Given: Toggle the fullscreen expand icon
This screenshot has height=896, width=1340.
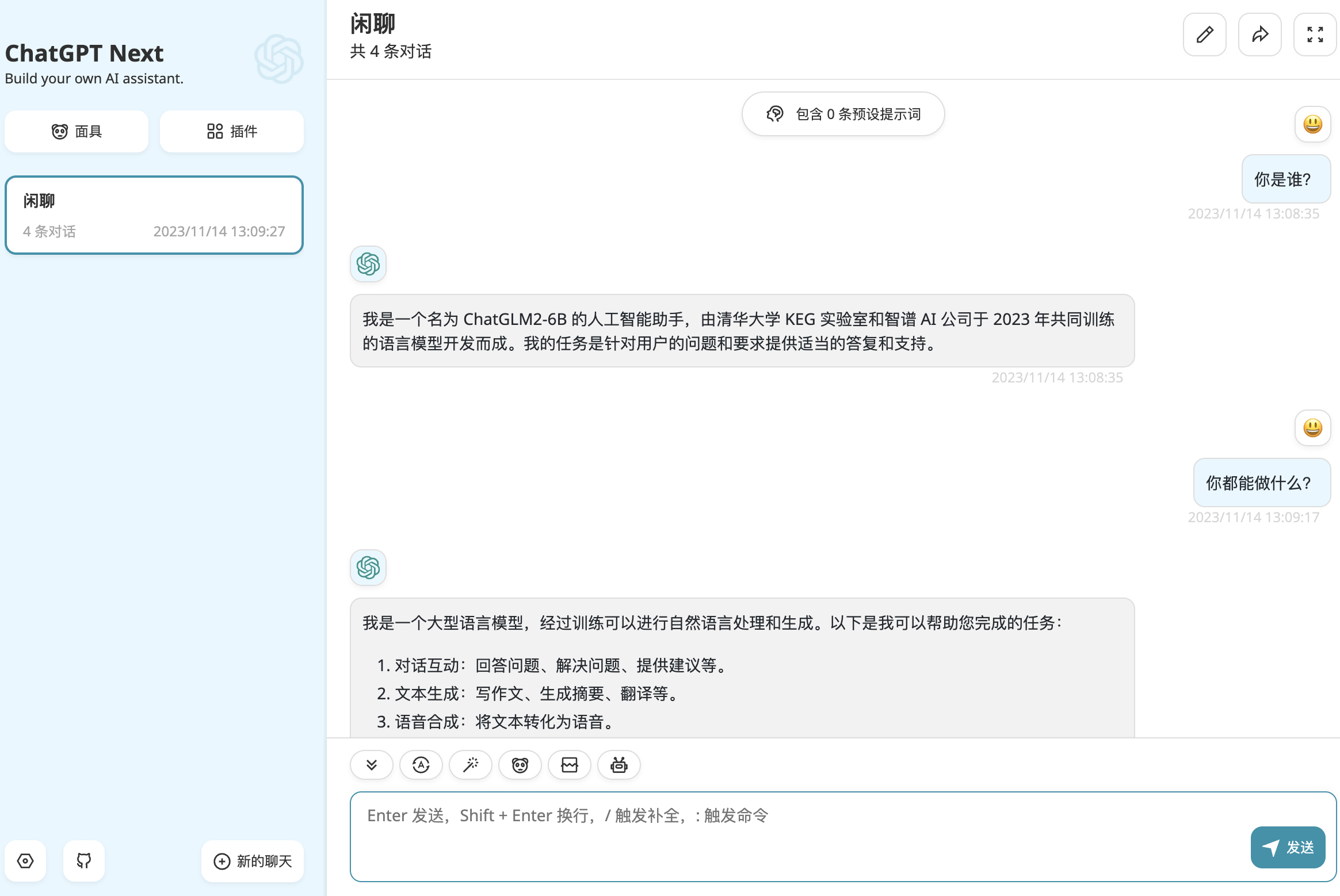Looking at the screenshot, I should [1315, 35].
